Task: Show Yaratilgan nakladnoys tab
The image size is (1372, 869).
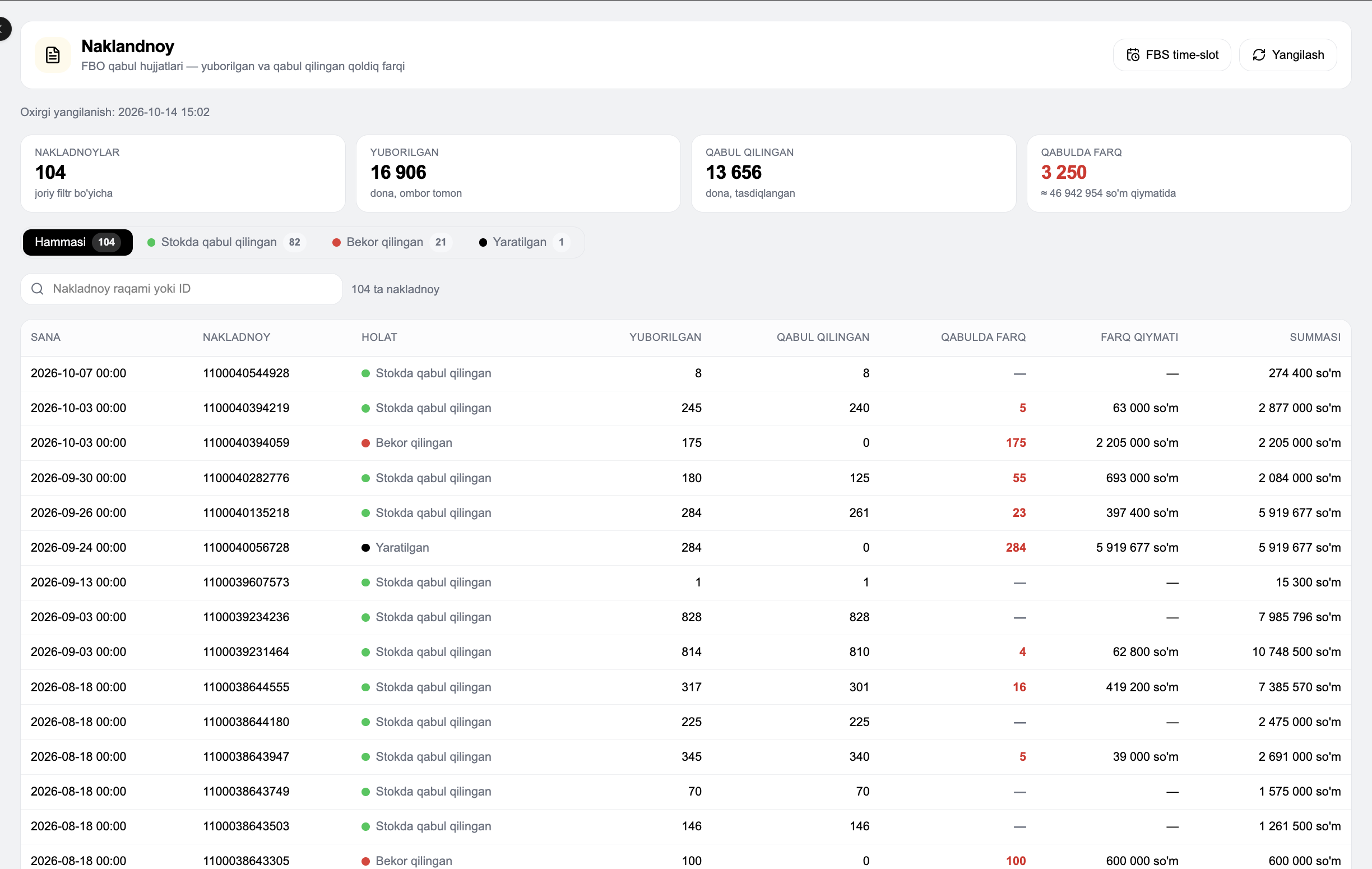Action: (524, 242)
